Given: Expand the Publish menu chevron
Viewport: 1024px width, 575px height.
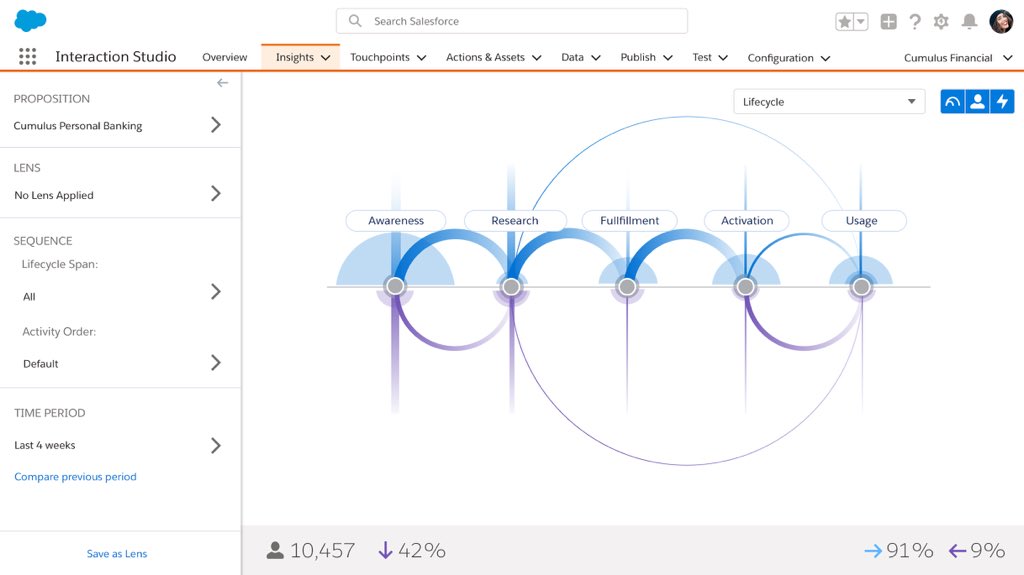Looking at the screenshot, I should (668, 58).
